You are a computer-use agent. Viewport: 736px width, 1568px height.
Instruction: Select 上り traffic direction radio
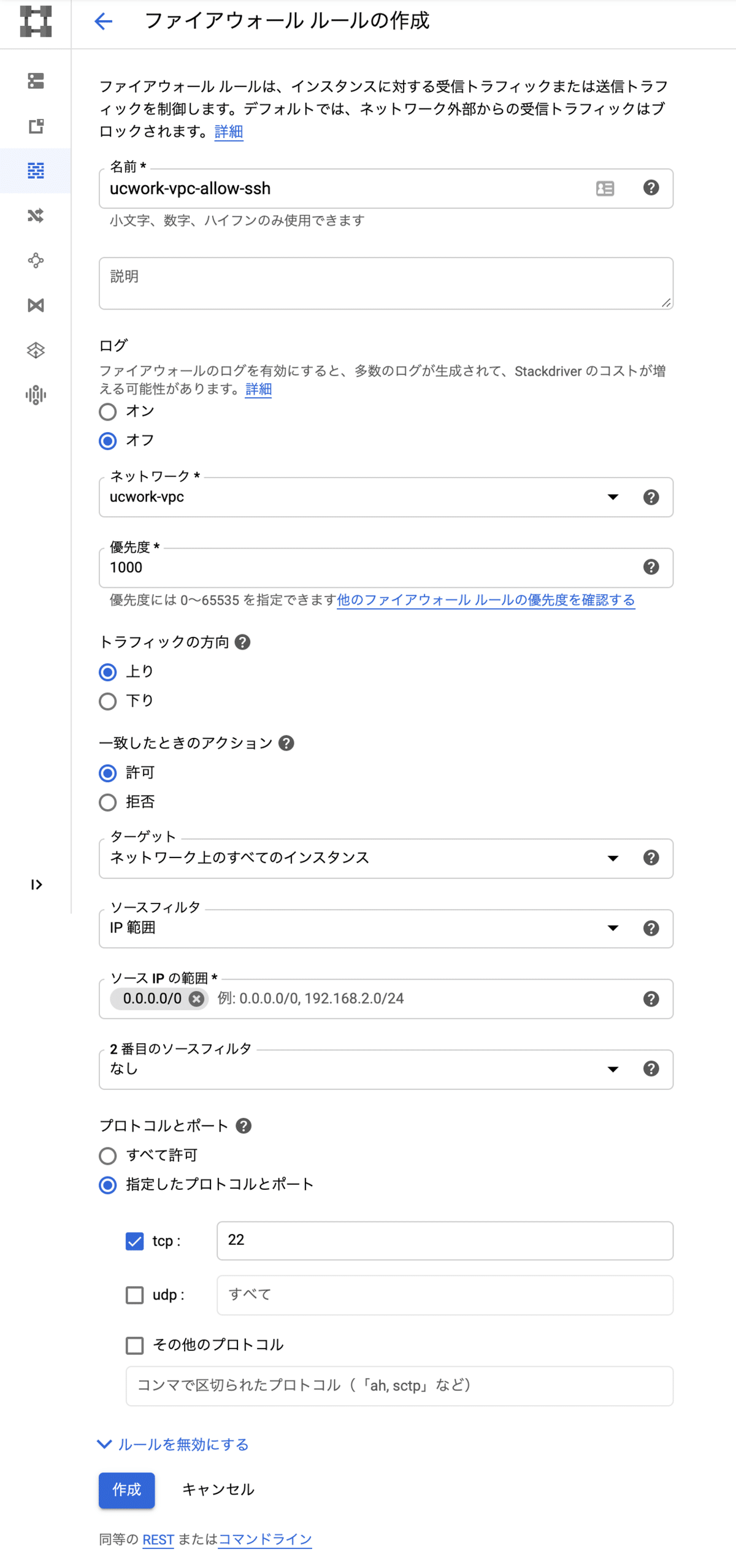tap(108, 672)
